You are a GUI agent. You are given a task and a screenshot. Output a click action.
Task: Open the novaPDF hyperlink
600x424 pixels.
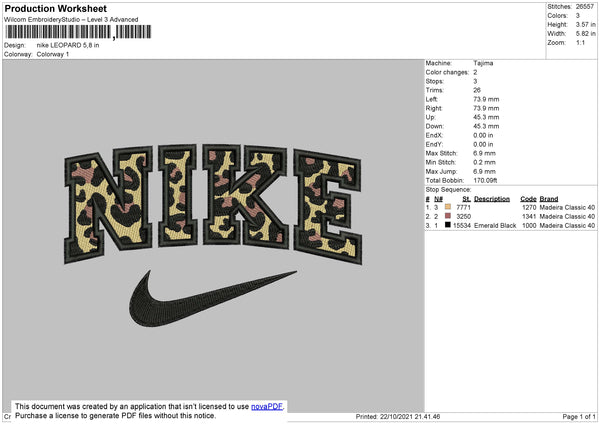pos(267,406)
